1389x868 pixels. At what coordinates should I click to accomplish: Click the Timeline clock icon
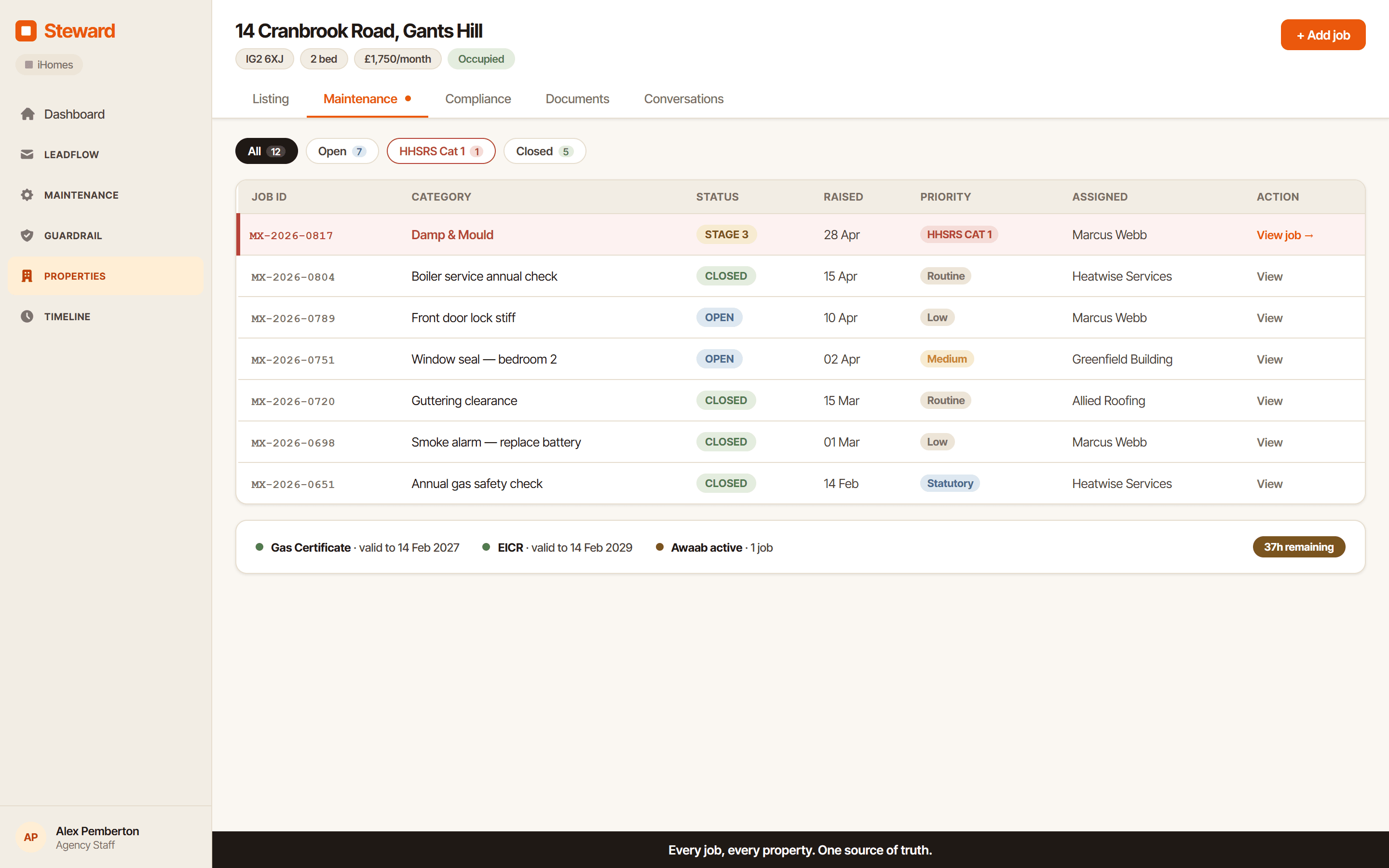(27, 316)
